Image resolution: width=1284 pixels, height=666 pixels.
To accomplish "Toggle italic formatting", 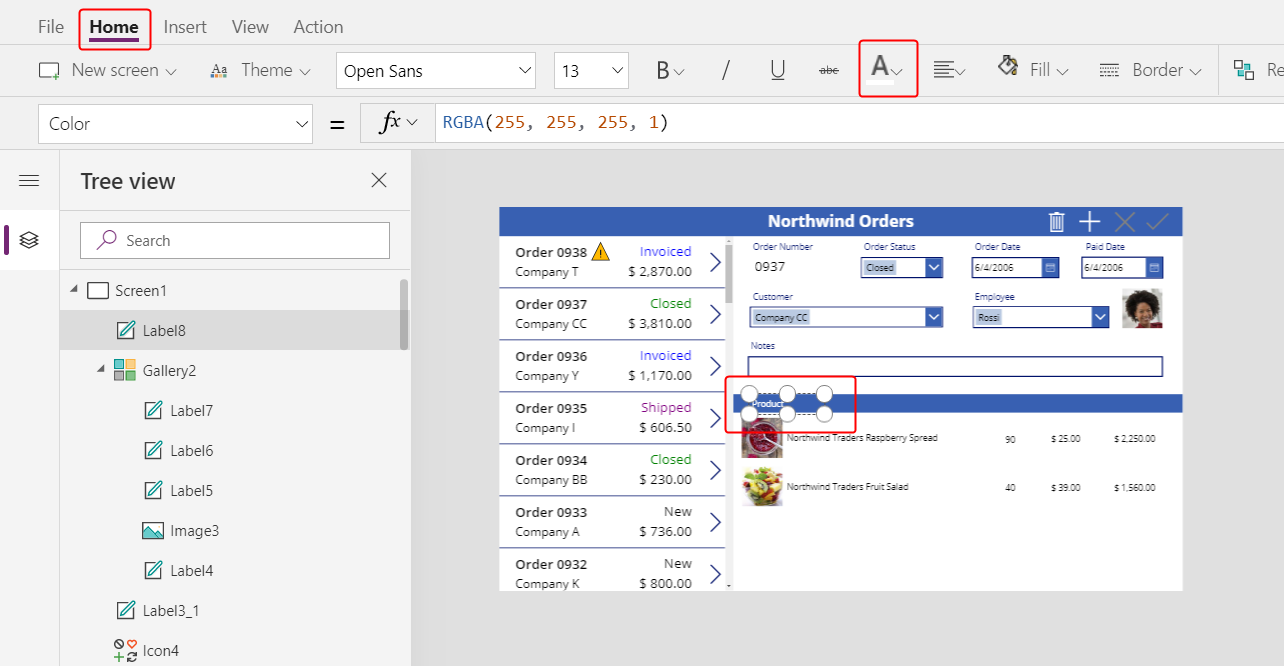I will coord(726,70).
